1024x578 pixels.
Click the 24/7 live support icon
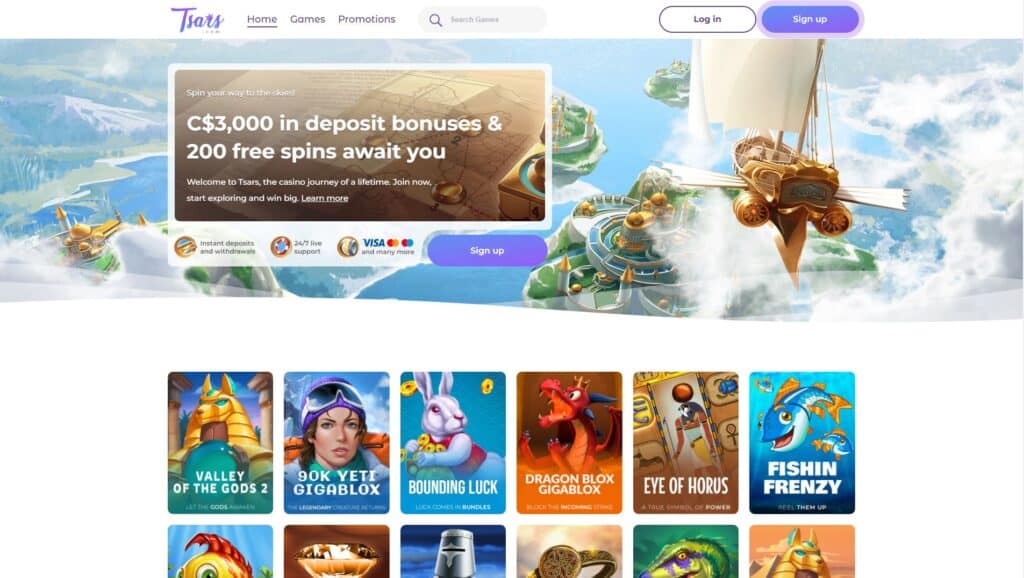281,247
